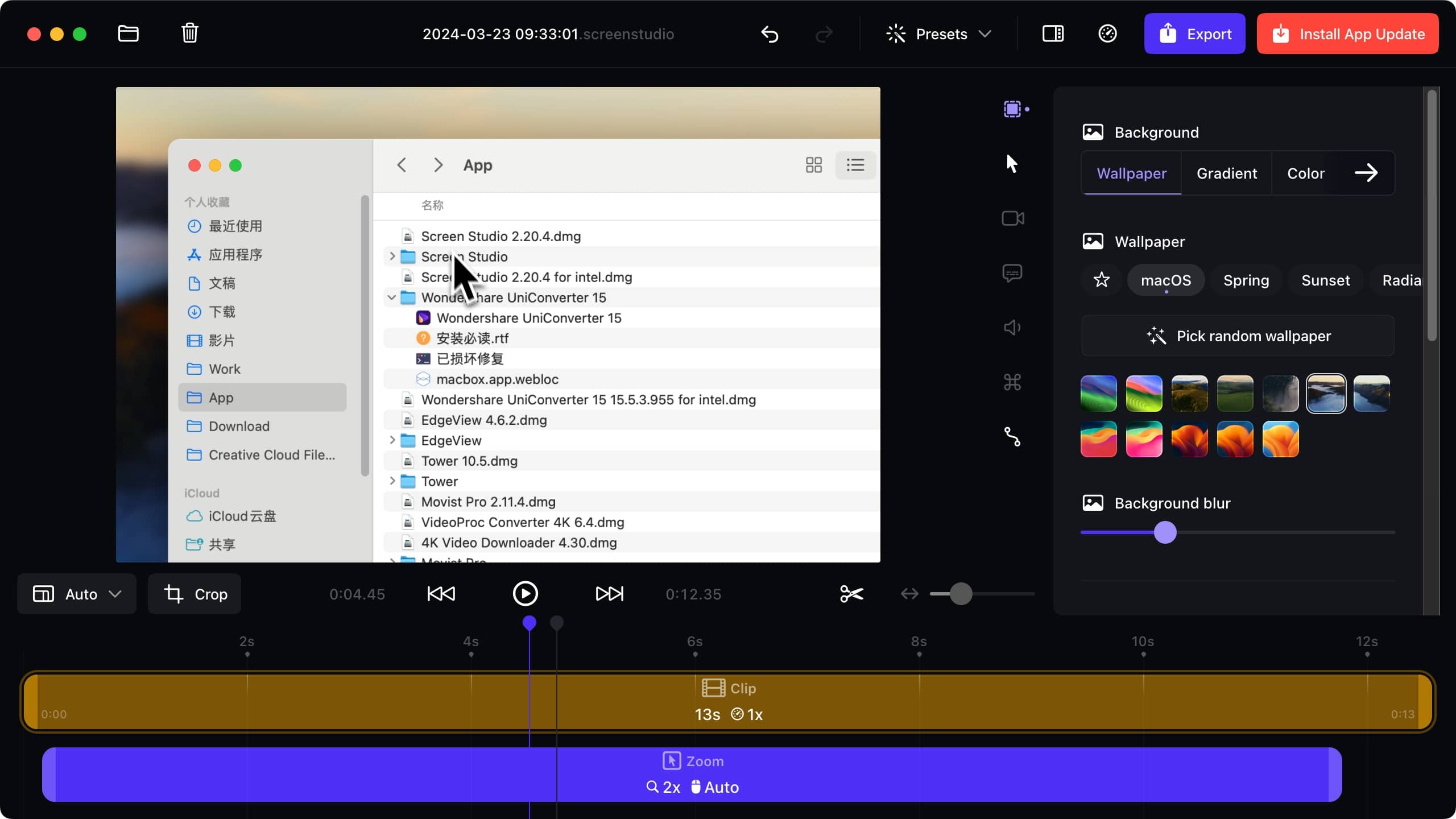Choose the green hills wallpaper thumbnail

(x=1235, y=393)
